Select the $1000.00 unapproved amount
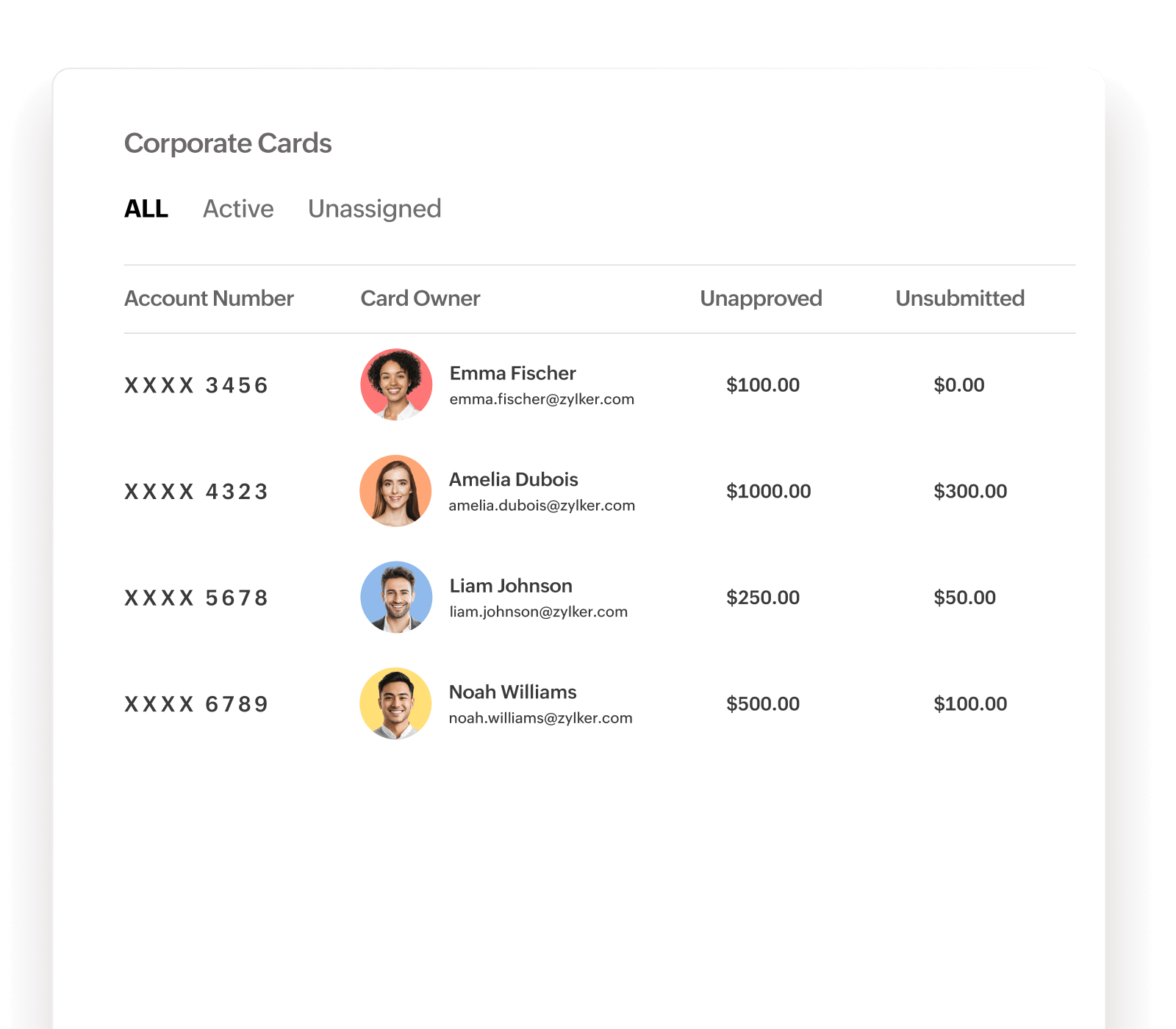 [x=768, y=491]
